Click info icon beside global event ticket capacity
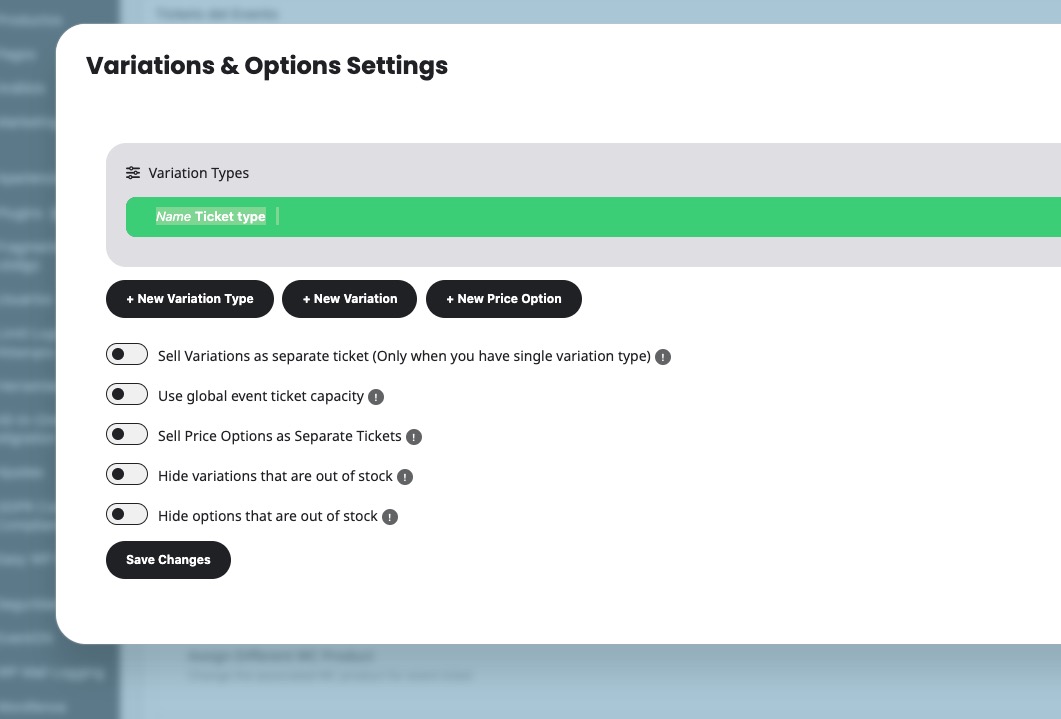Viewport: 1061px width, 719px height. tap(376, 397)
